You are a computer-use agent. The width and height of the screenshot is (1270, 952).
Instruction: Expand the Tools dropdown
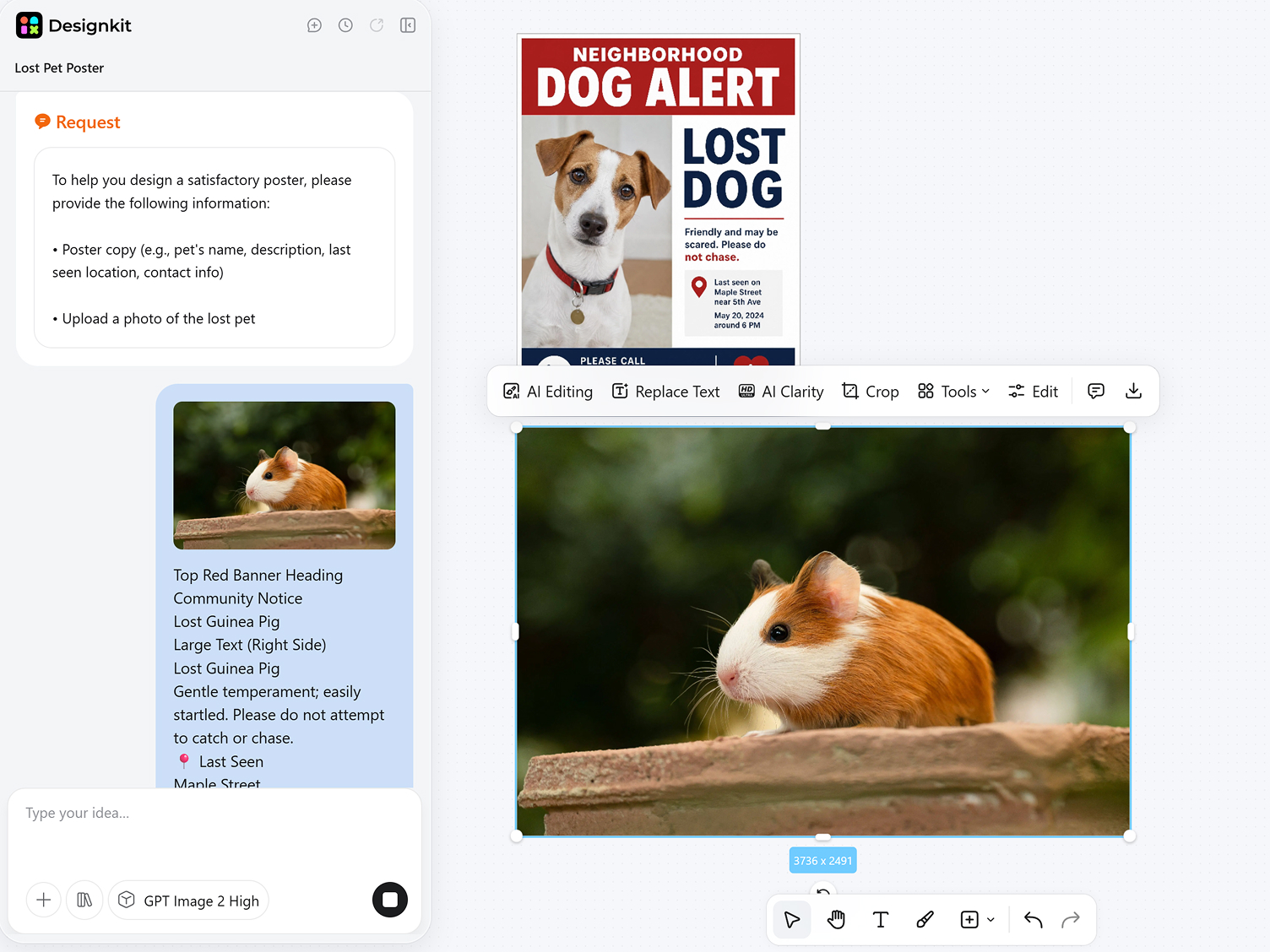(953, 392)
